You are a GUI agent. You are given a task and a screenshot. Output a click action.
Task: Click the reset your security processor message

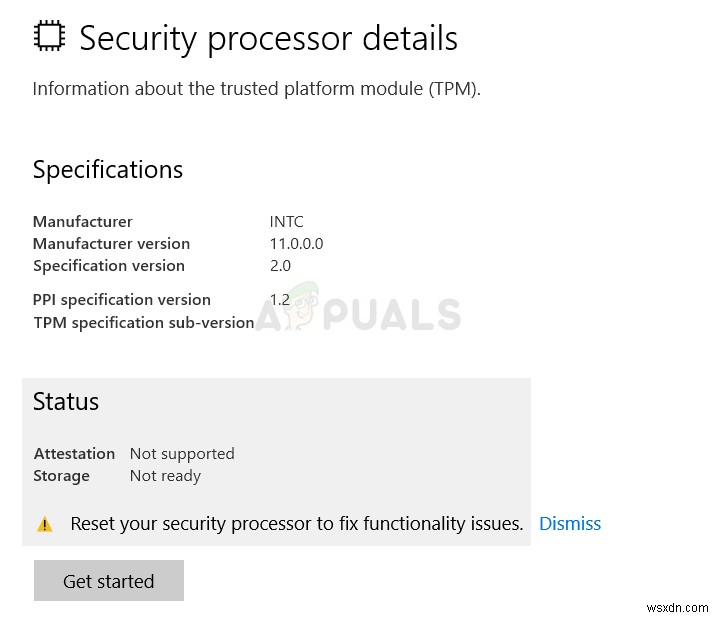point(296,523)
